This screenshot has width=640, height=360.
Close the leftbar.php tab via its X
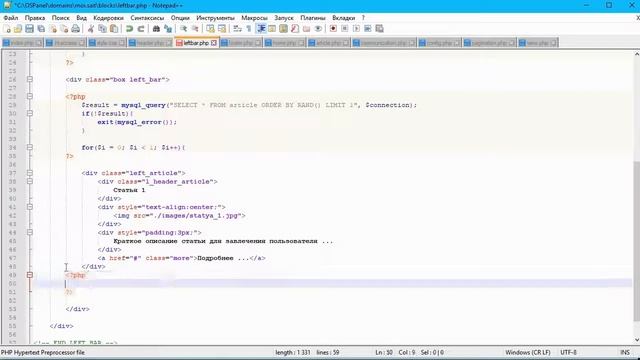(213, 43)
